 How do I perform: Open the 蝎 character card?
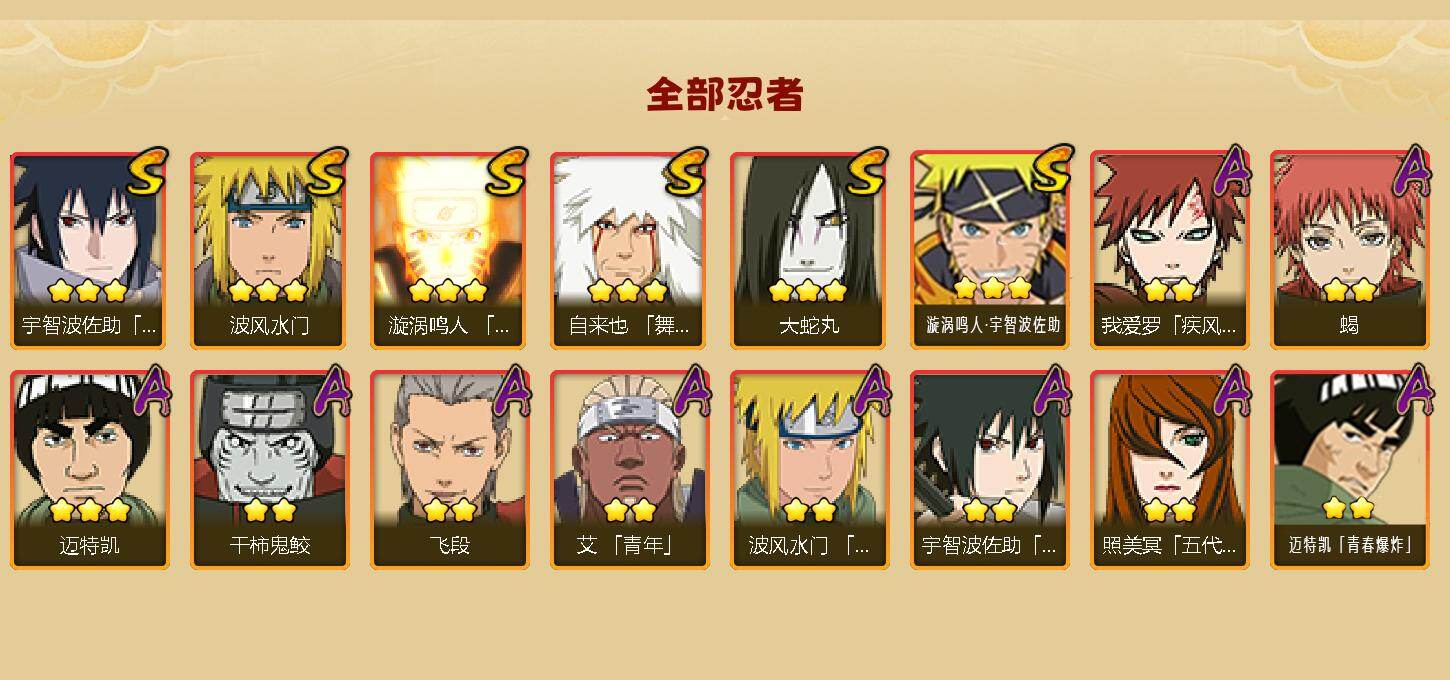point(1349,250)
